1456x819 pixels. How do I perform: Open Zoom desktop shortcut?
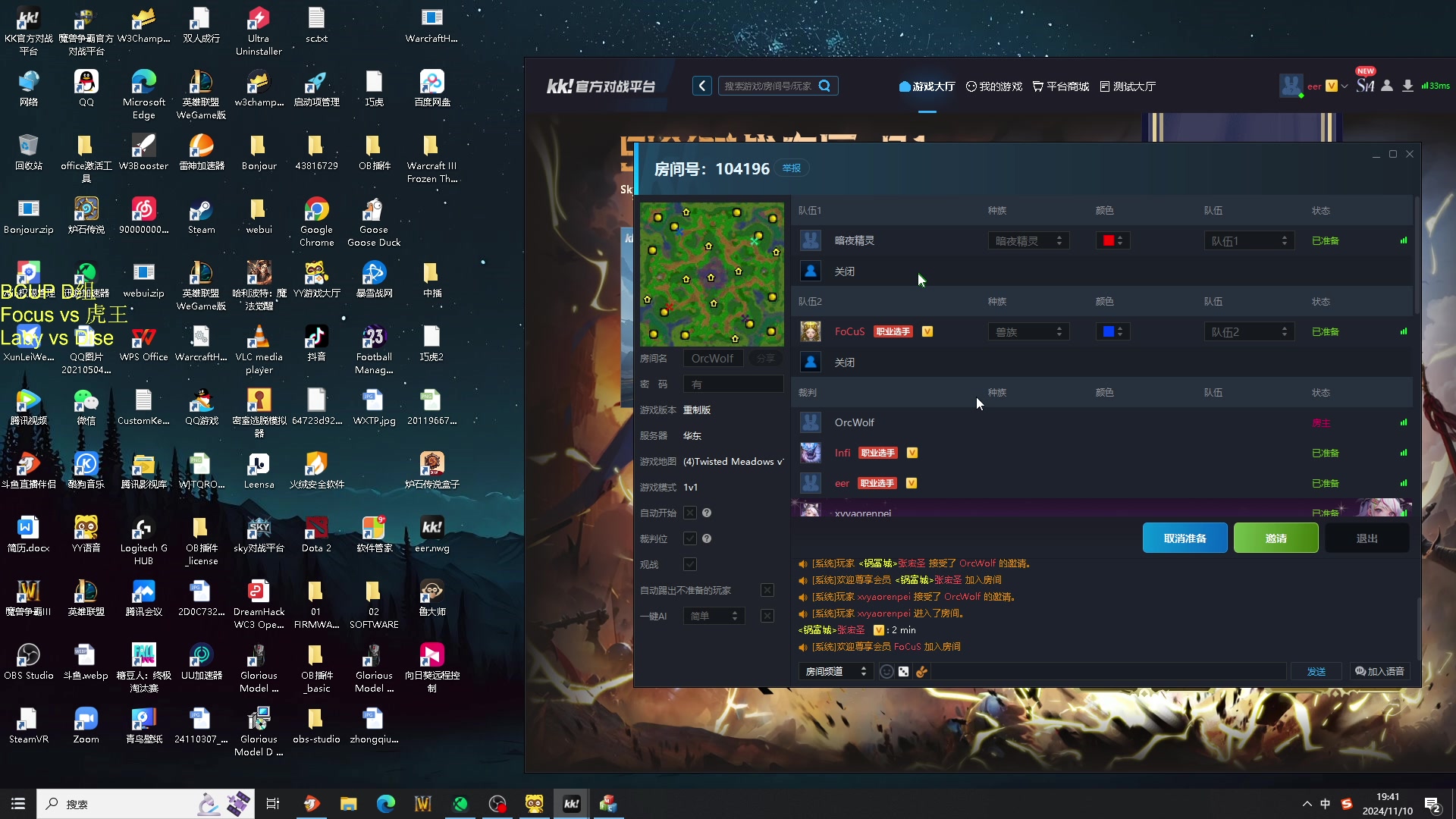(x=86, y=726)
